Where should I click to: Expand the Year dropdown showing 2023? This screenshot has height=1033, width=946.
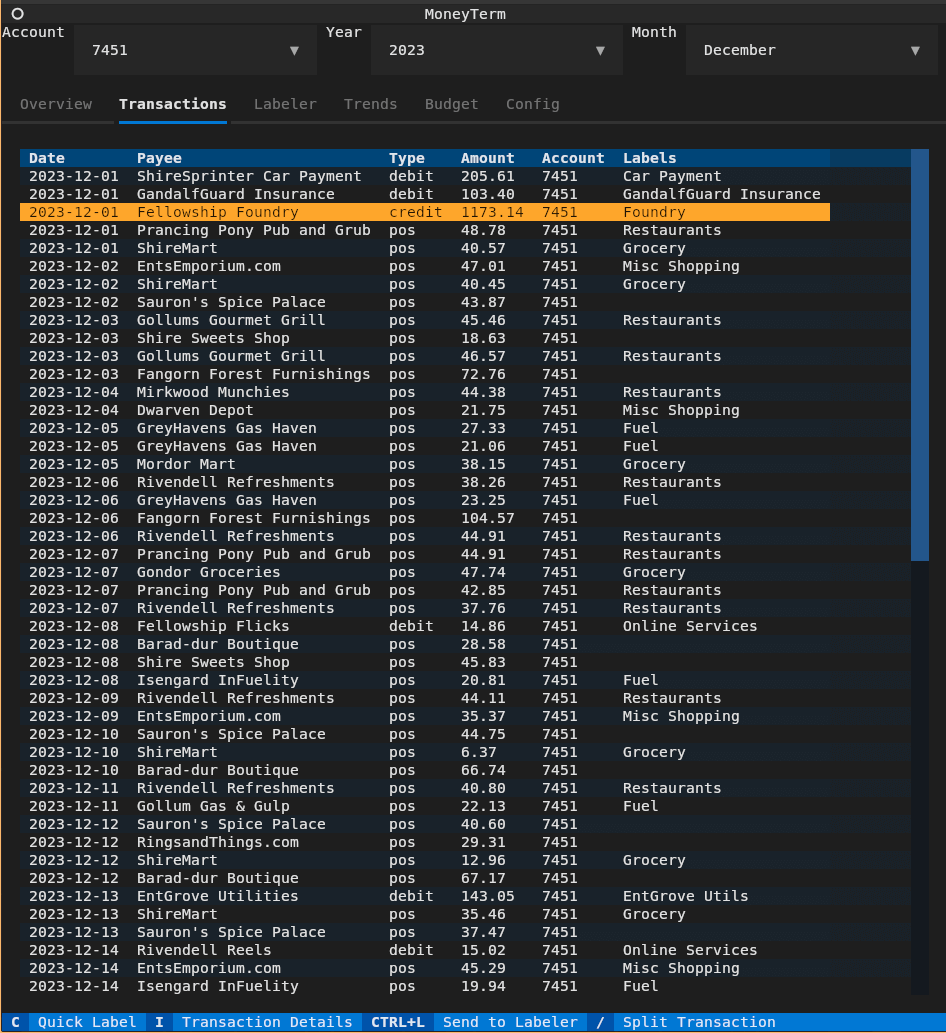(495, 50)
